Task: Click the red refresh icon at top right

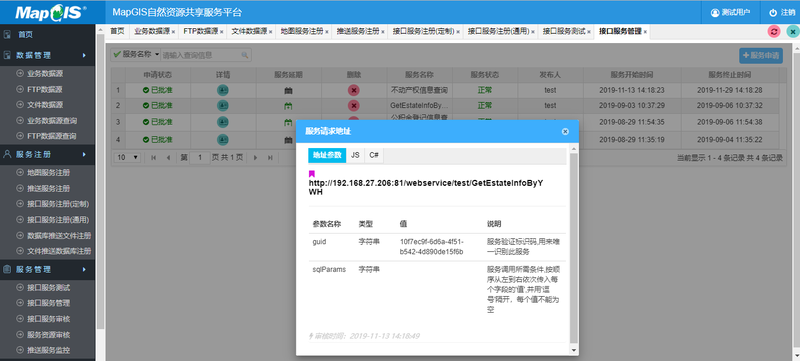Action: [774, 32]
